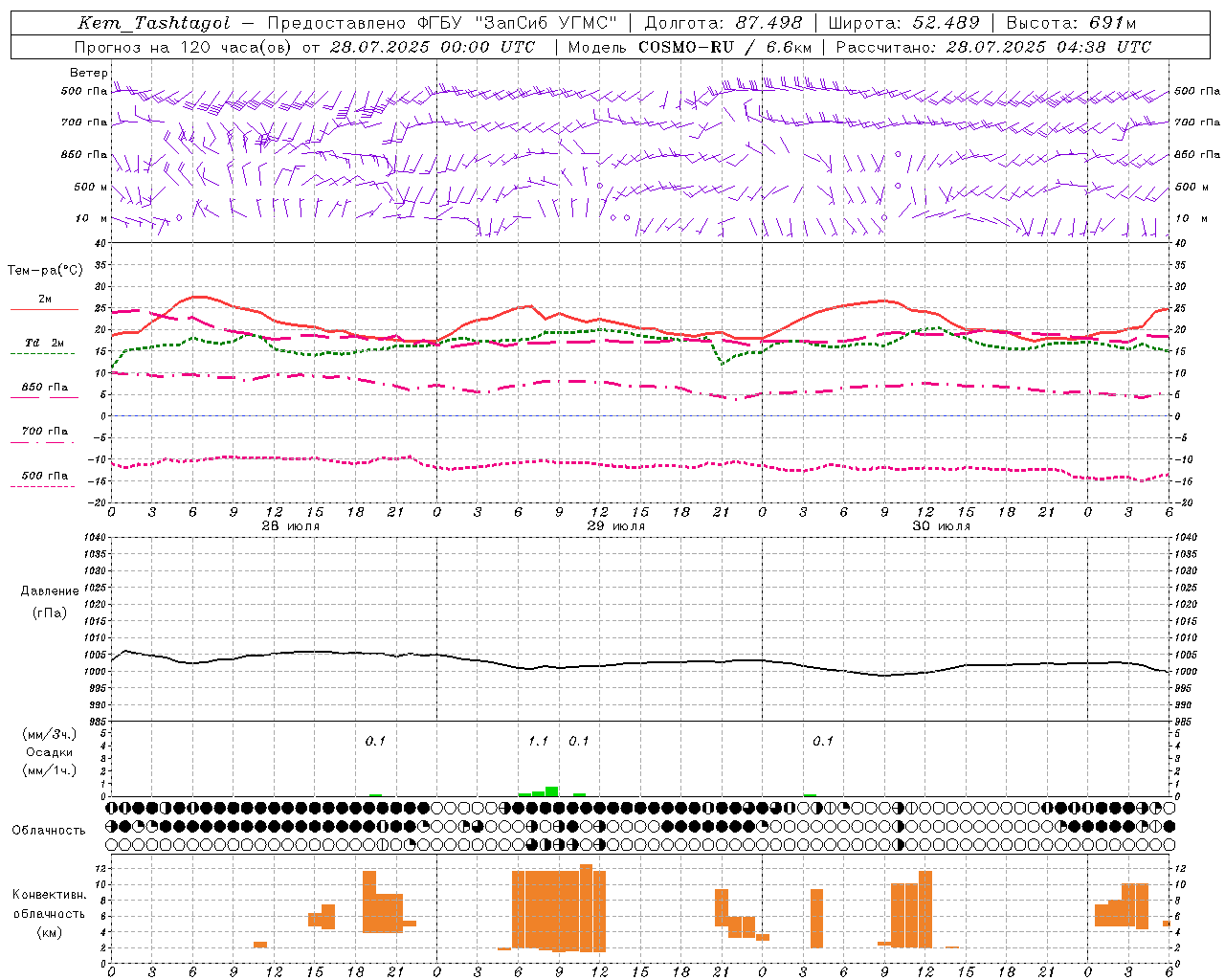Click the 'Облачность' cloud cover label
1225x980 pixels.
[49, 831]
